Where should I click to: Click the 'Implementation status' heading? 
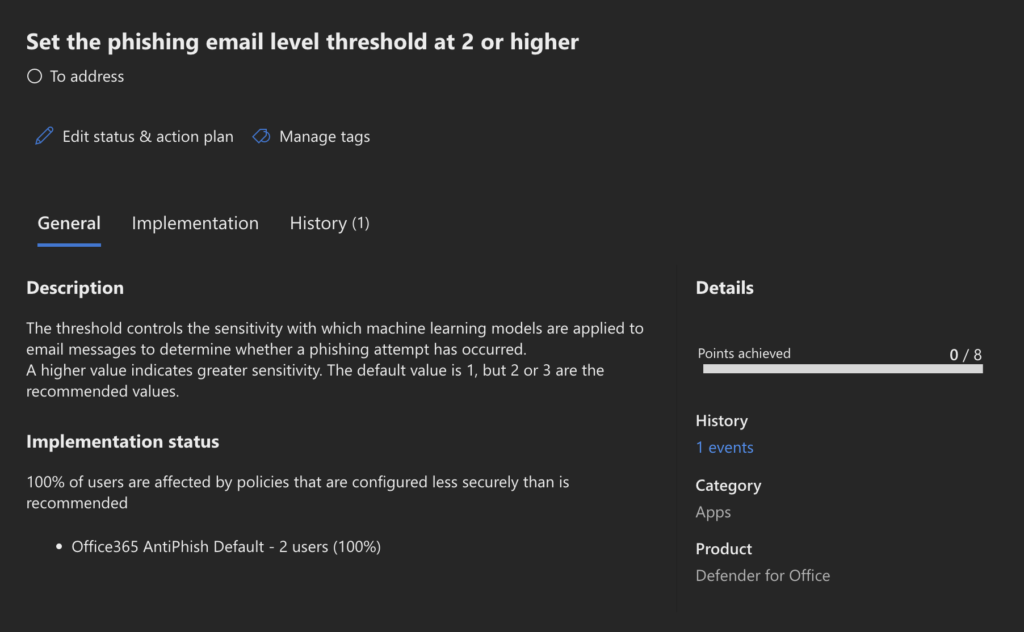click(122, 441)
